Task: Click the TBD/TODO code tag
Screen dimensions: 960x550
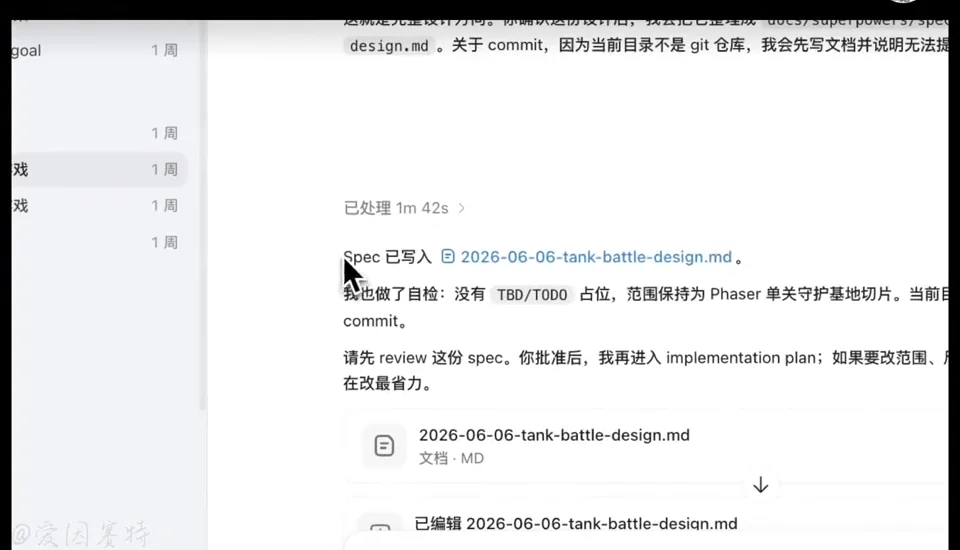Action: coord(531,295)
